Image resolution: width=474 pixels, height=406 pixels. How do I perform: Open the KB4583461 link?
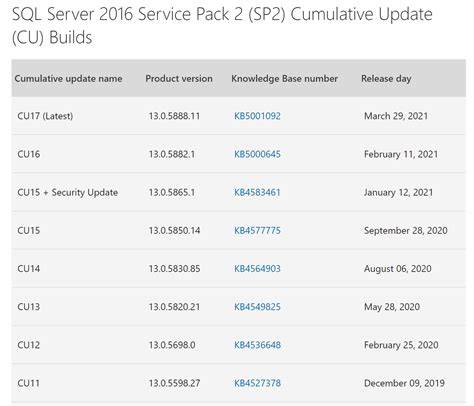257,192
